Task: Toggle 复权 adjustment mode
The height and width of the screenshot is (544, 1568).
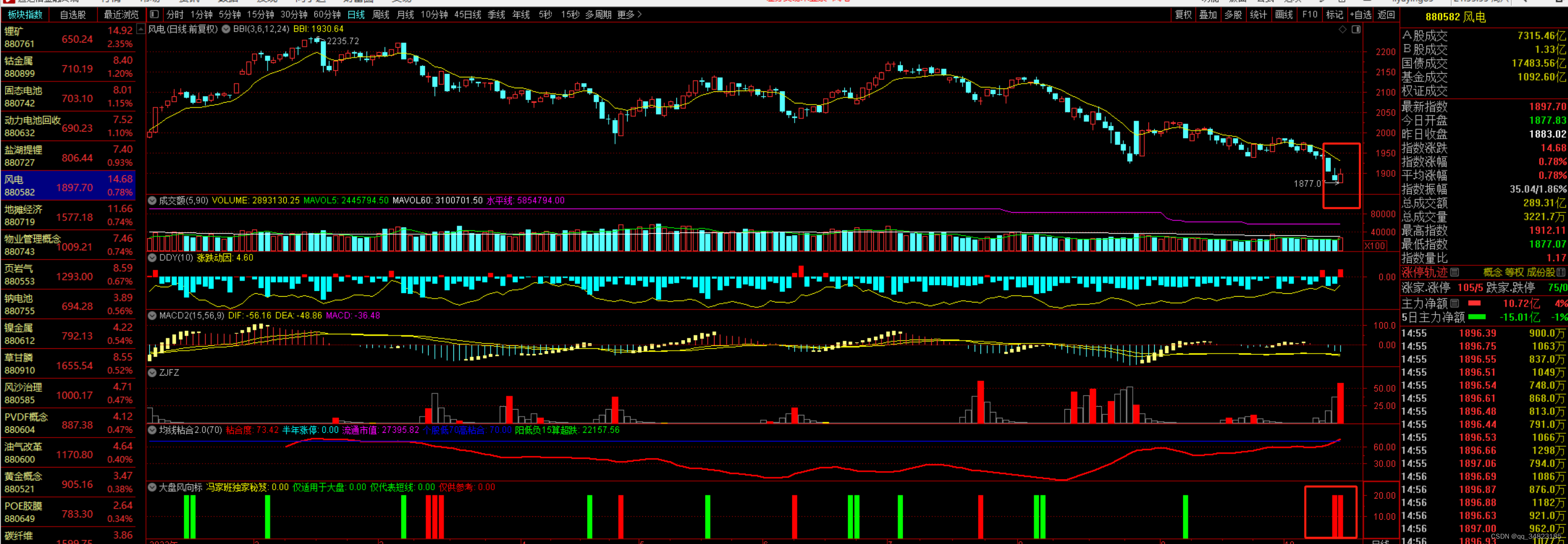Action: pos(1183,14)
